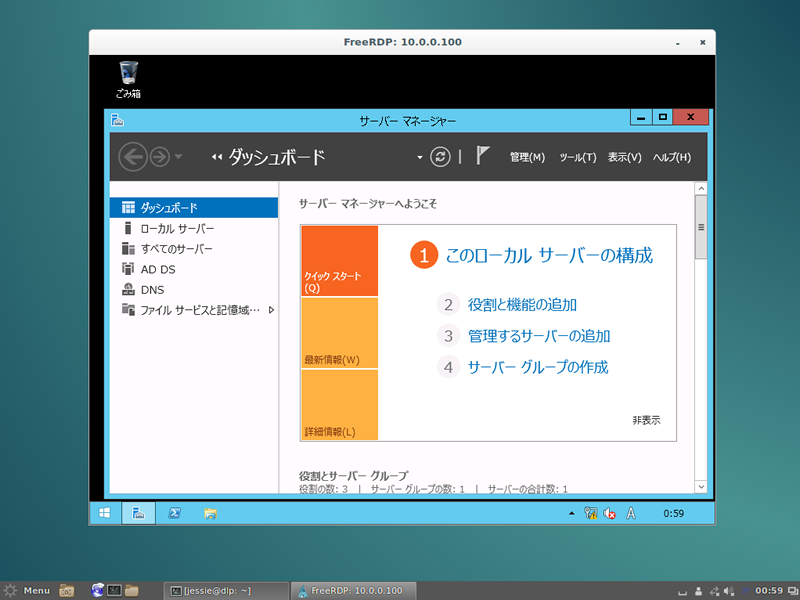Open the folder icon in host panel
The height and width of the screenshot is (600, 800).
tap(132, 590)
